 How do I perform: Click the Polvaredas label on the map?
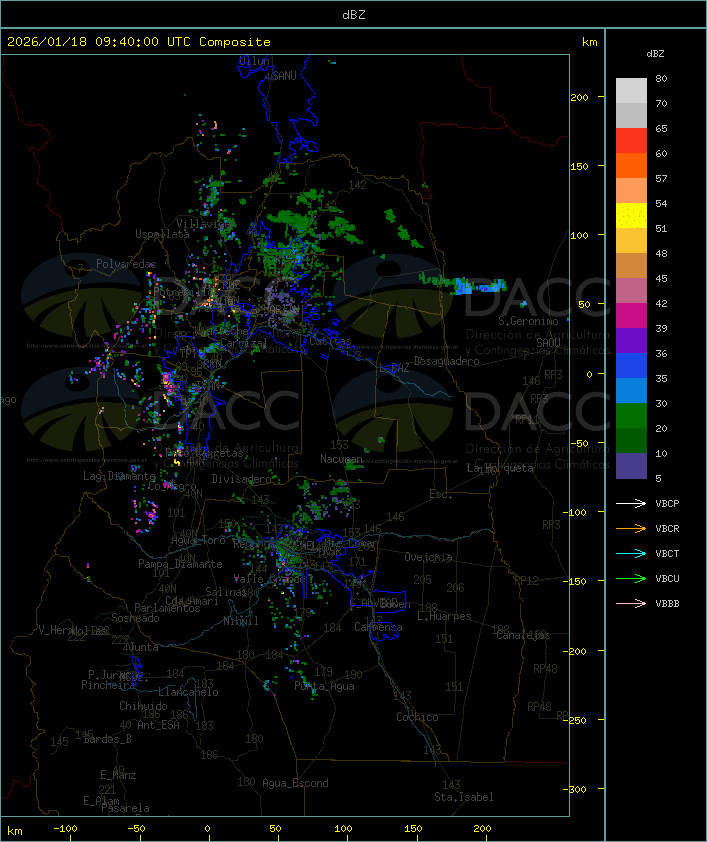click(x=126, y=263)
